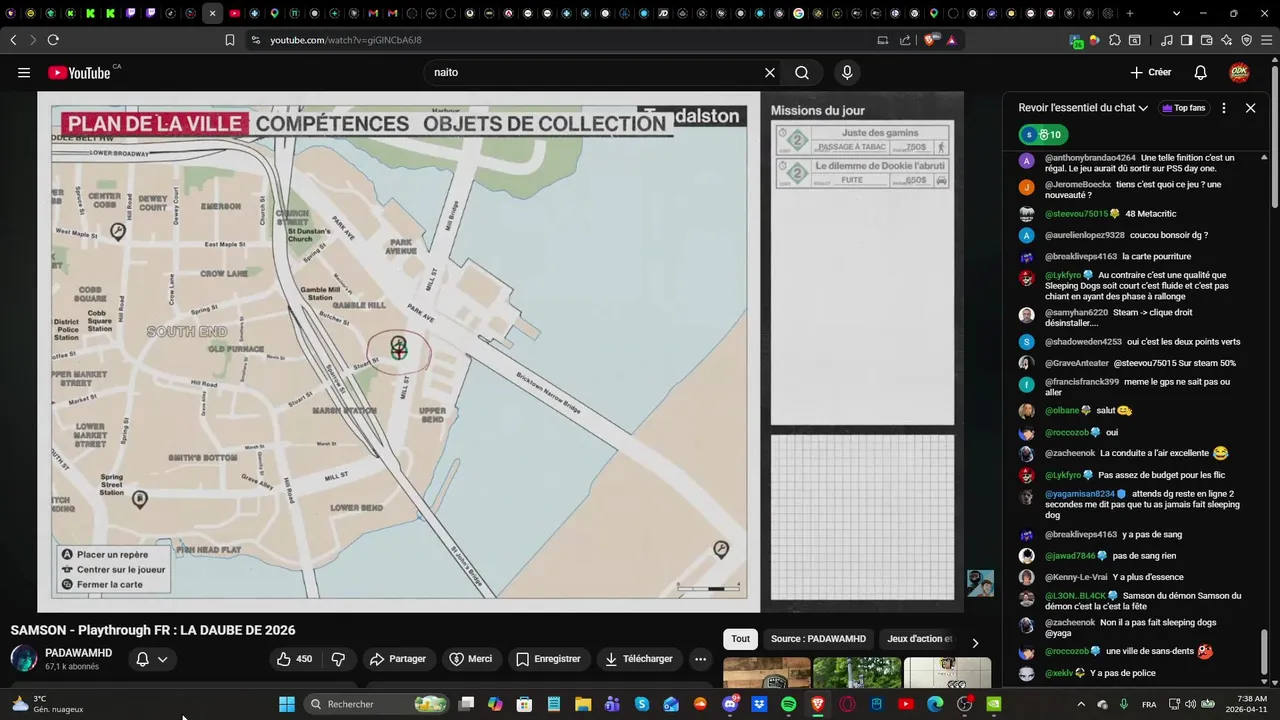The height and width of the screenshot is (720, 1280).
Task: Click the Créer button
Action: pos(1151,73)
